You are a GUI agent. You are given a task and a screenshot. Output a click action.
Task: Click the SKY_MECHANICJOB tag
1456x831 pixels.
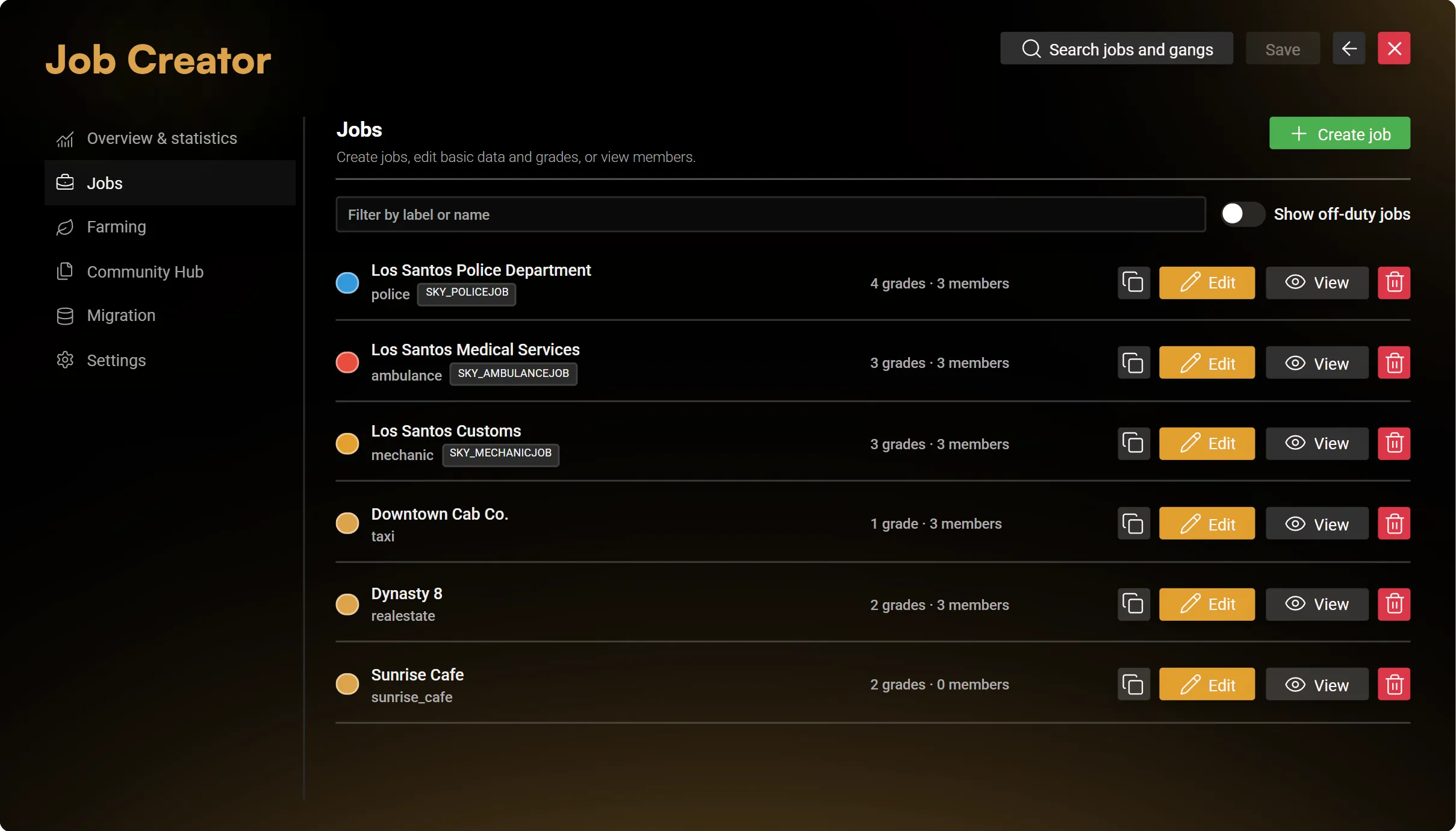(x=500, y=454)
